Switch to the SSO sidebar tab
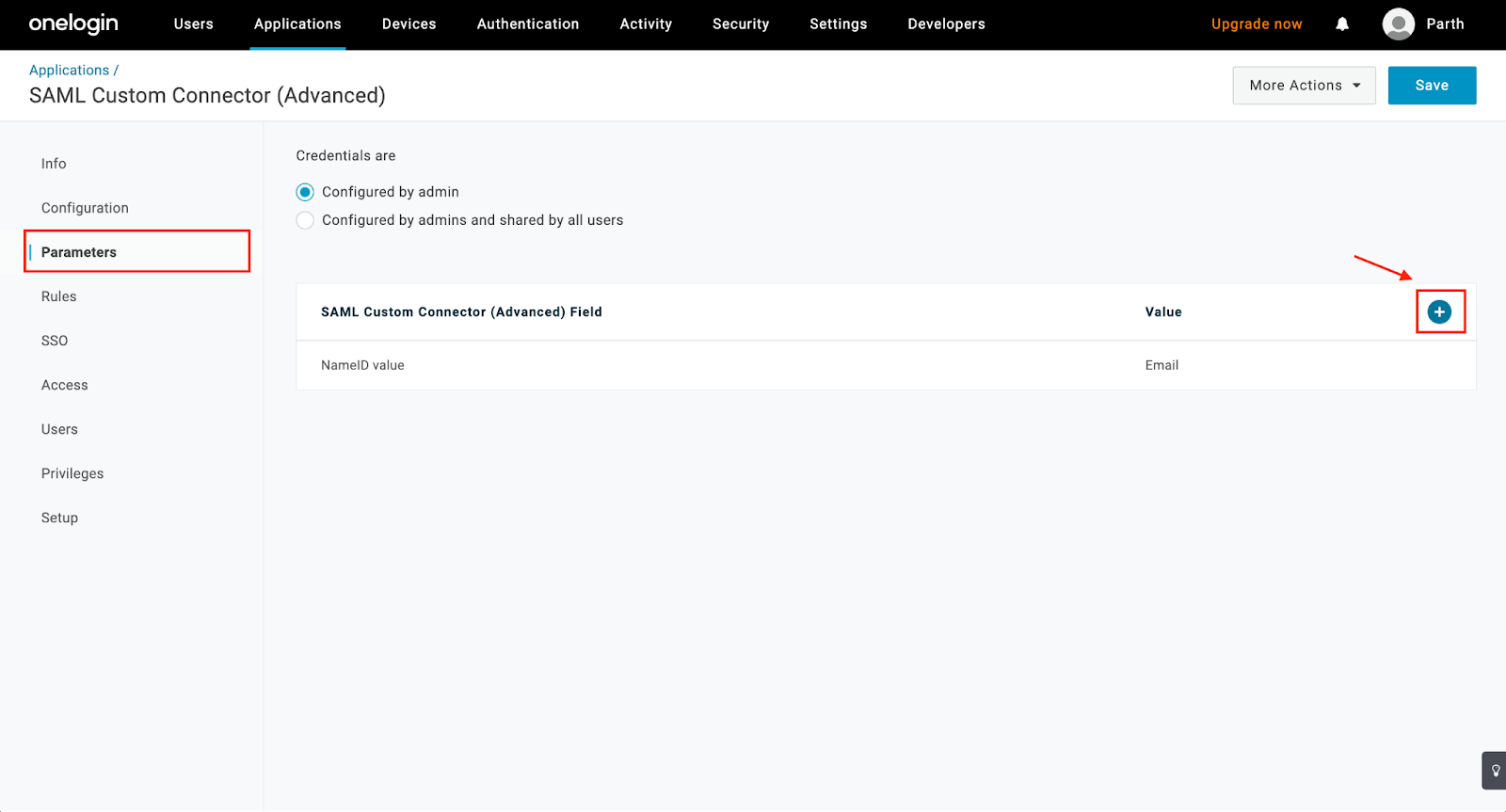This screenshot has width=1506, height=812. [x=55, y=341]
